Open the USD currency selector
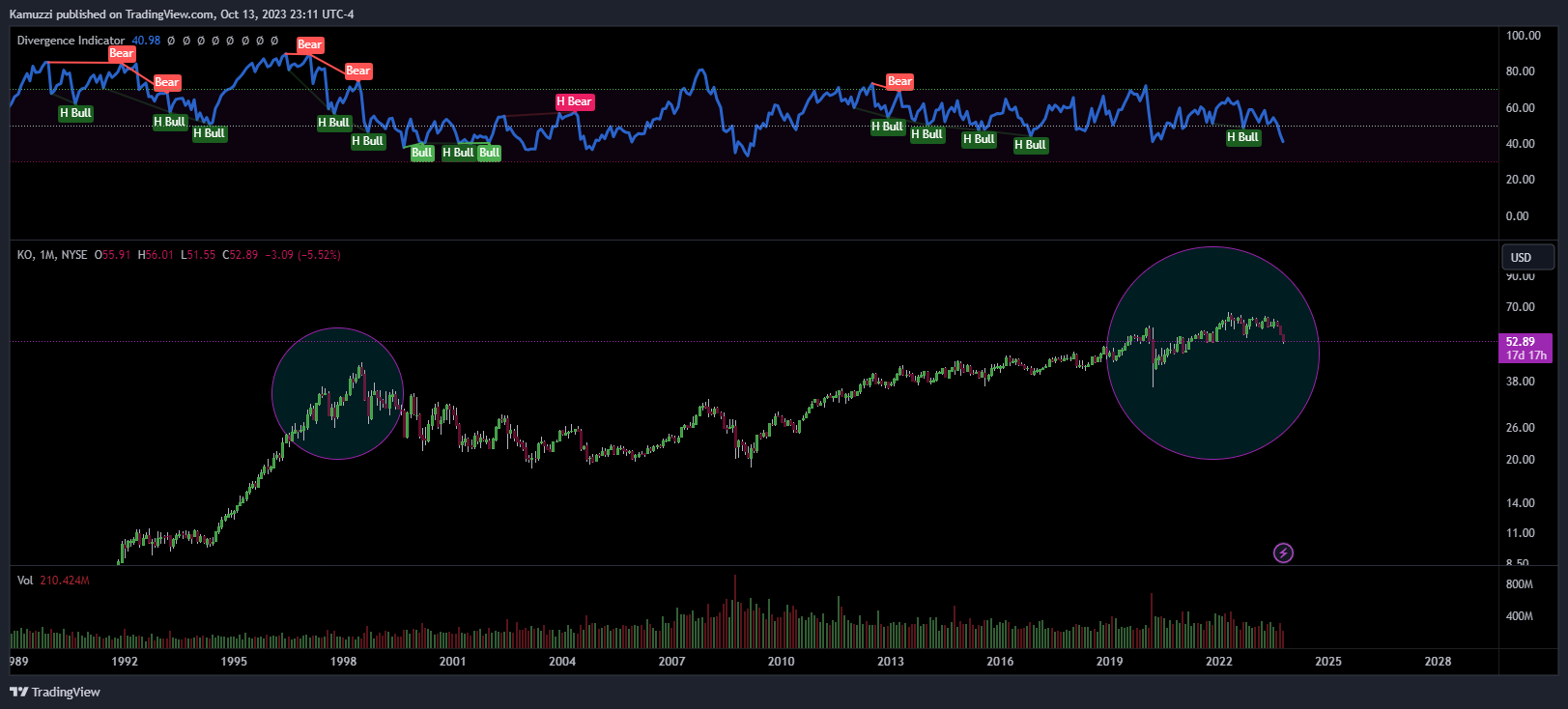1568x709 pixels. [x=1527, y=257]
